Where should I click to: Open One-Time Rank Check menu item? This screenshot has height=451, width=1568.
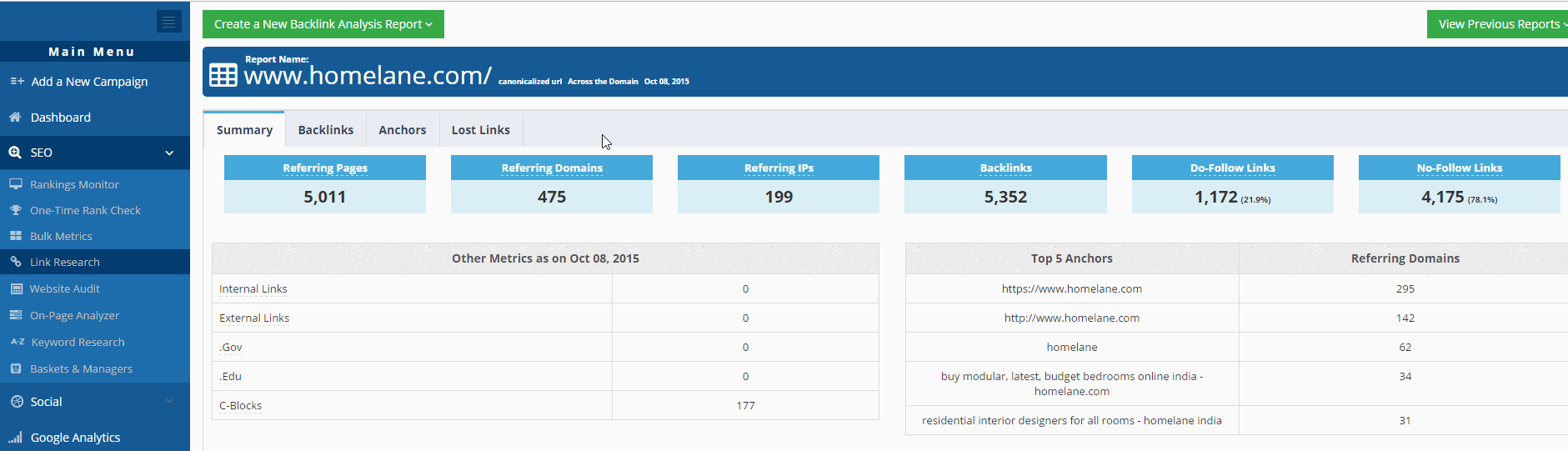(x=85, y=210)
